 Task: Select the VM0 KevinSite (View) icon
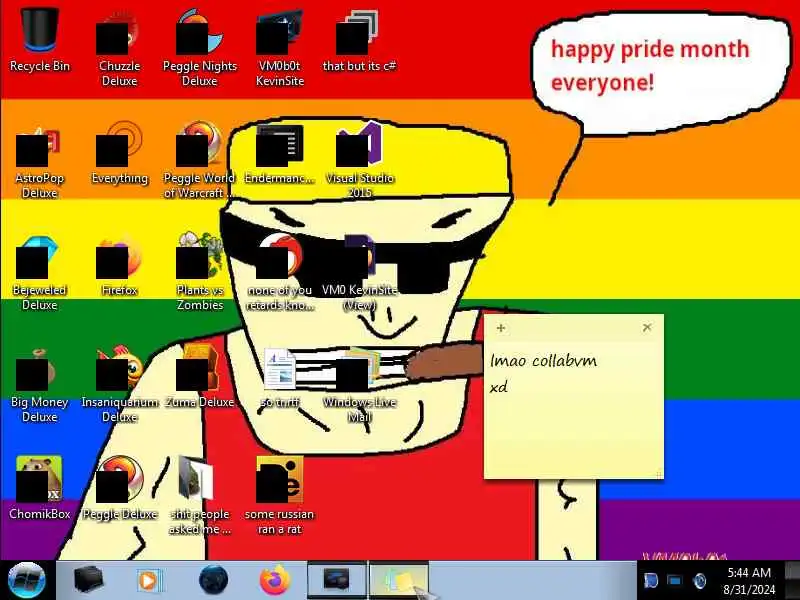point(359,271)
